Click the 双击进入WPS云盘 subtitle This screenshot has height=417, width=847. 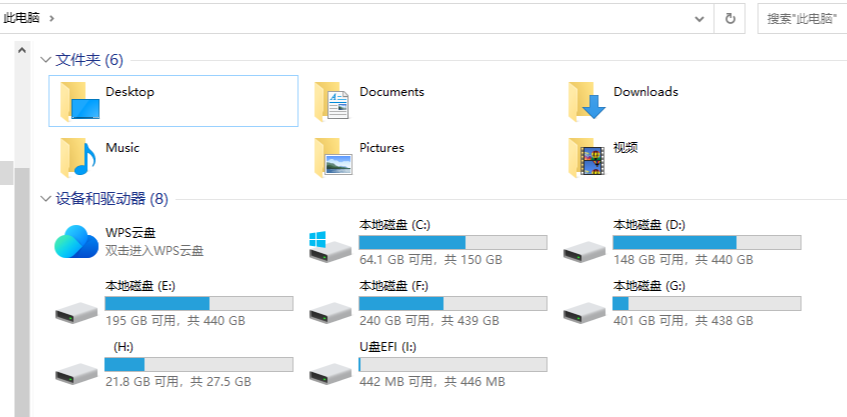tap(154, 251)
